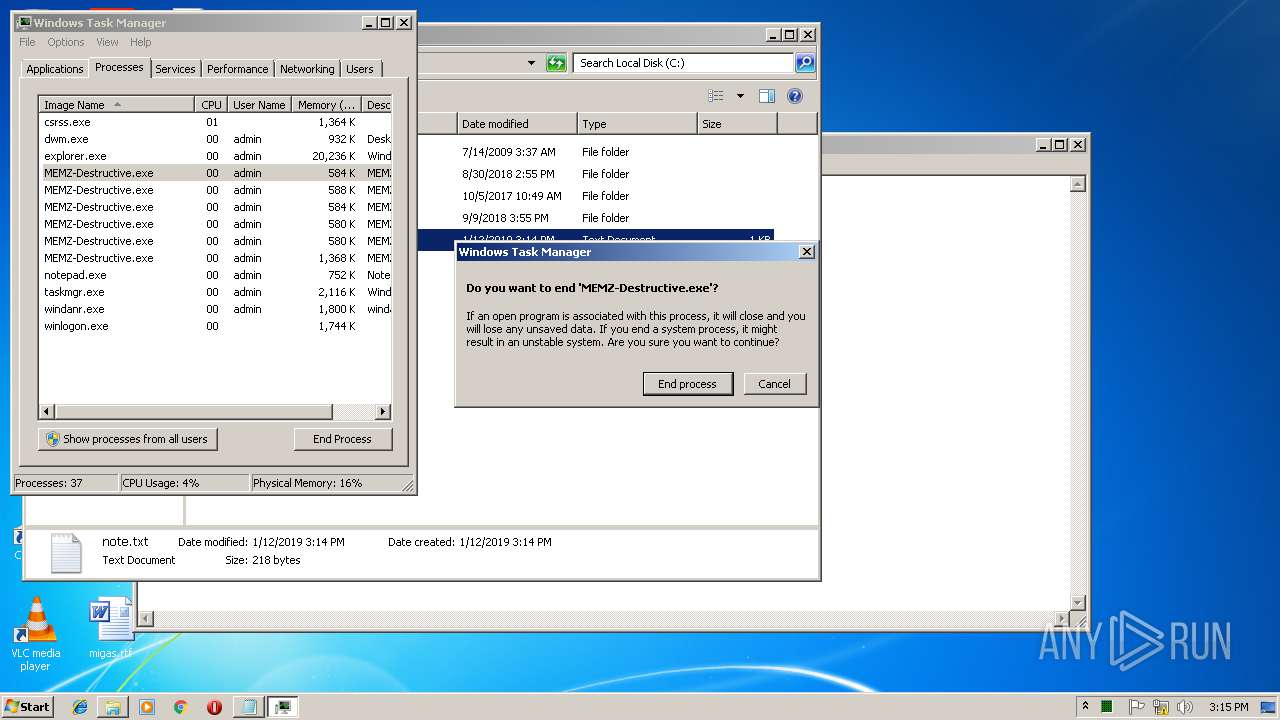Select the MEMZ-Destructive.exe row using 1,368 K
This screenshot has width=1280, height=720.
click(x=215, y=258)
